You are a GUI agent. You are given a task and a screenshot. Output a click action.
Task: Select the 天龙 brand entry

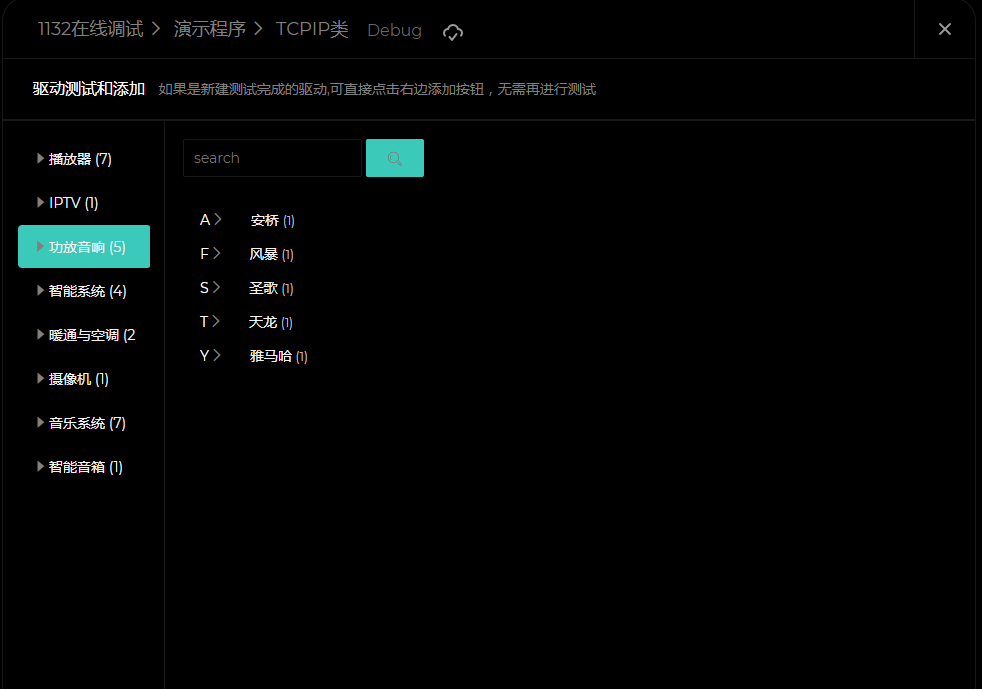263,323
